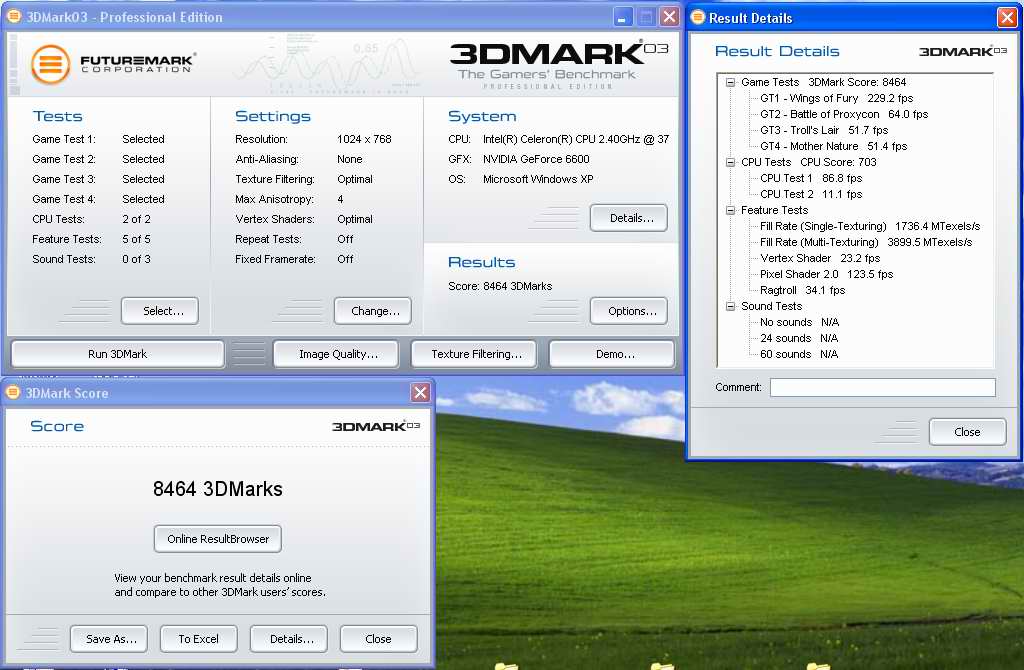Open the Image Quality tool
Image resolution: width=1024 pixels, height=670 pixels.
336,354
